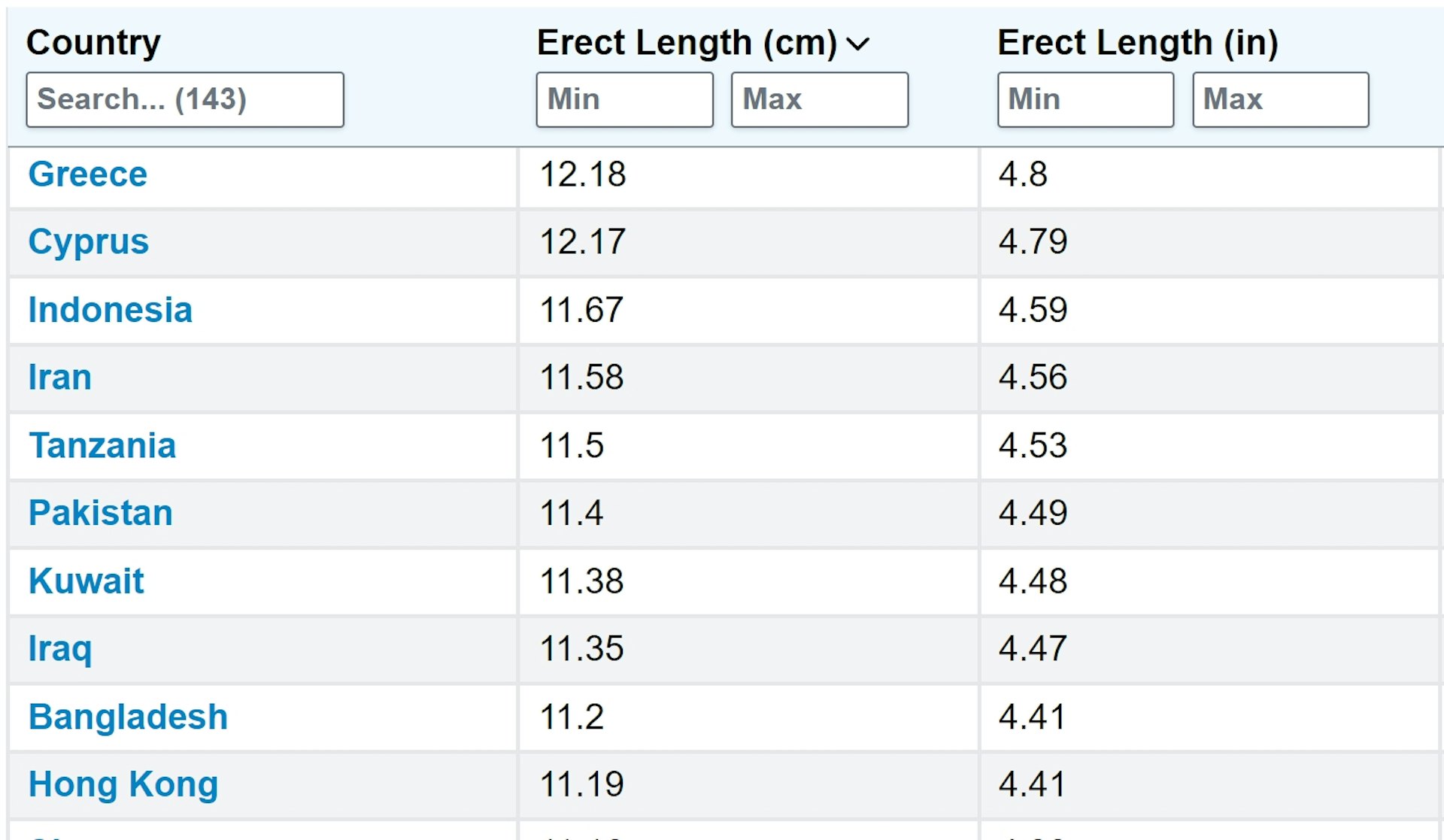Open the Cyprus country link
The width and height of the screenshot is (1444, 840).
point(89,242)
